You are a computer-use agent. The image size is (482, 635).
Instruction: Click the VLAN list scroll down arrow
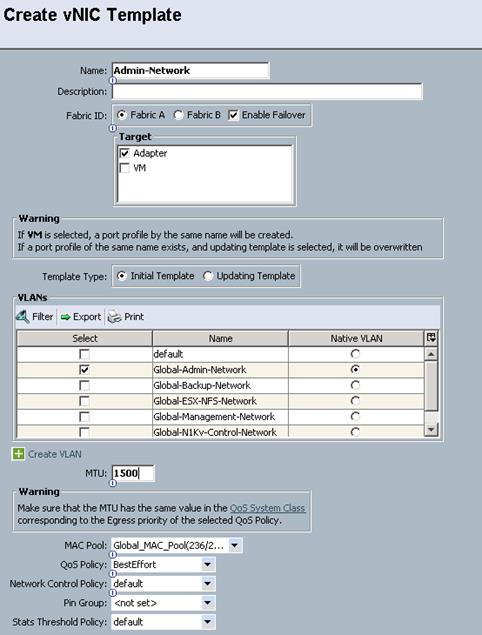(431, 429)
